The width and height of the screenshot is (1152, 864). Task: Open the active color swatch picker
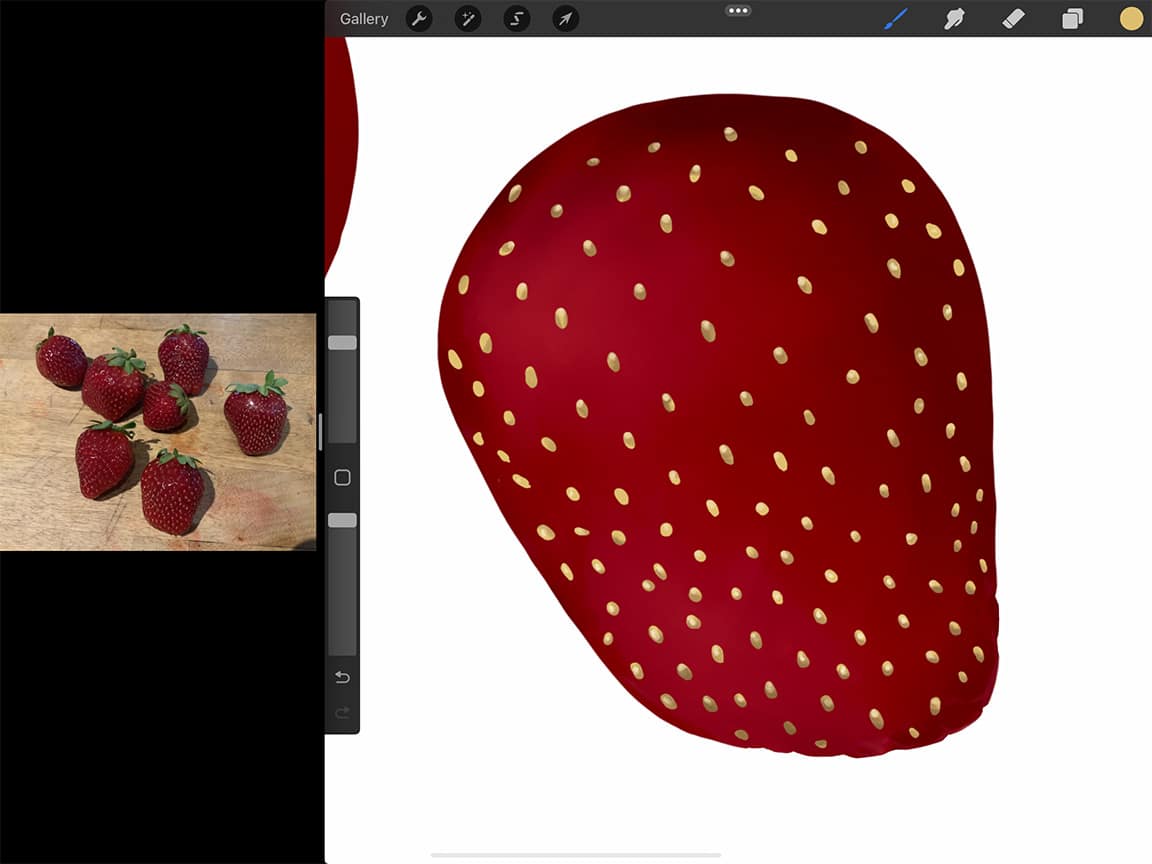point(1129,18)
